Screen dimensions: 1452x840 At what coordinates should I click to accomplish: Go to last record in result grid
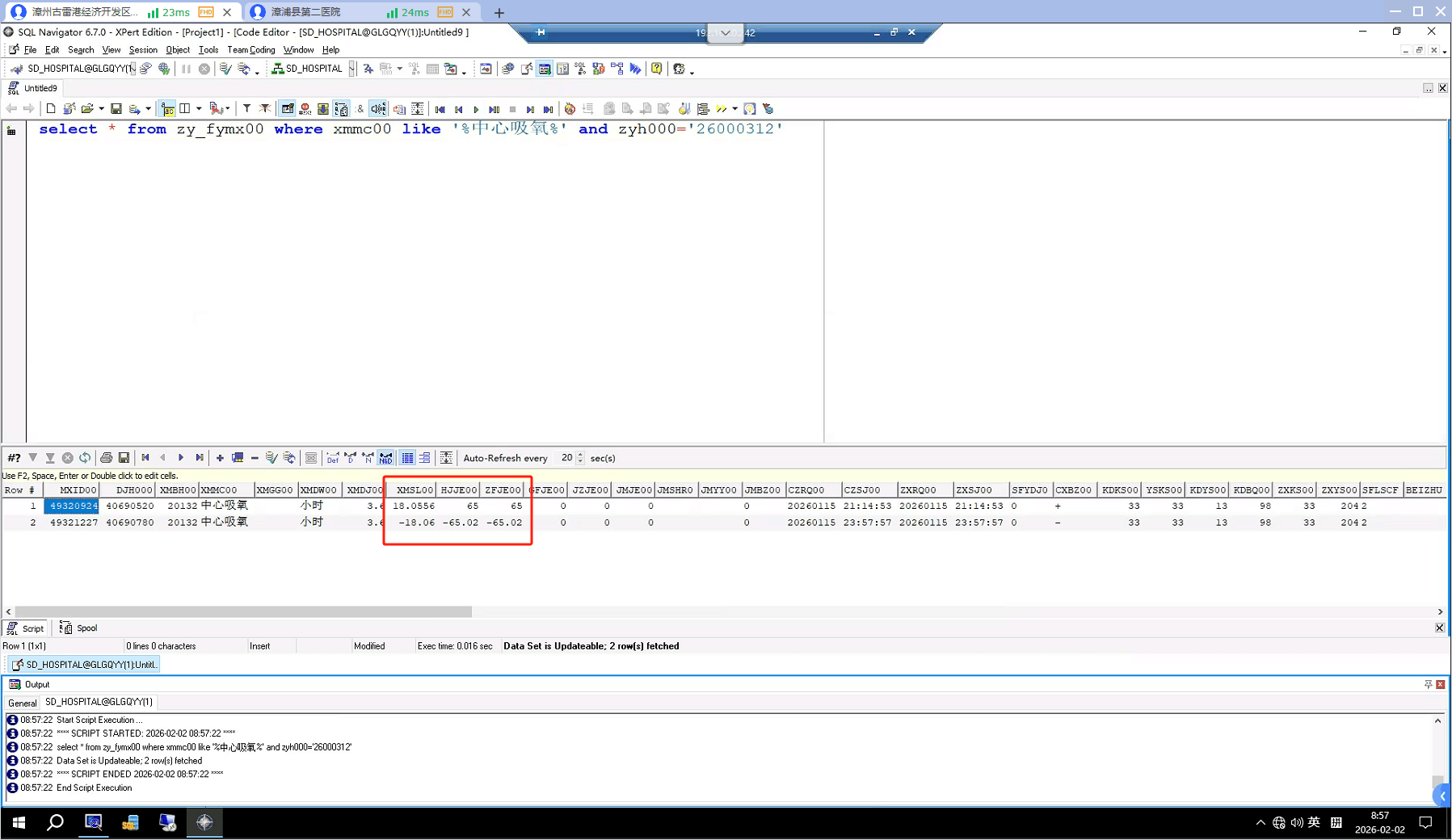tap(200, 458)
